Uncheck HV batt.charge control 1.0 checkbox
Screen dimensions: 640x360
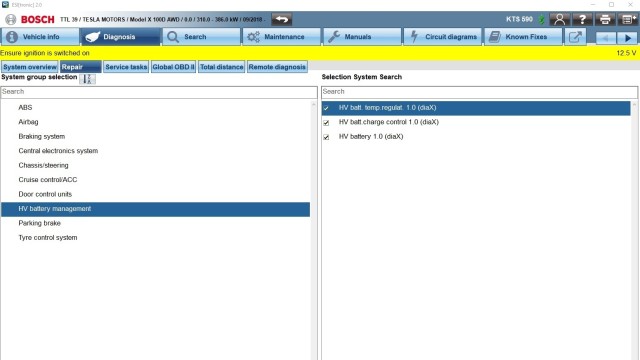(x=326, y=122)
